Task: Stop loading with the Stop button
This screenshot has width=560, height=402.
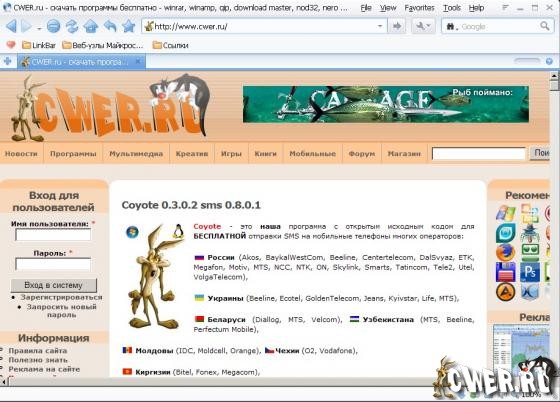Action: [x=53, y=26]
